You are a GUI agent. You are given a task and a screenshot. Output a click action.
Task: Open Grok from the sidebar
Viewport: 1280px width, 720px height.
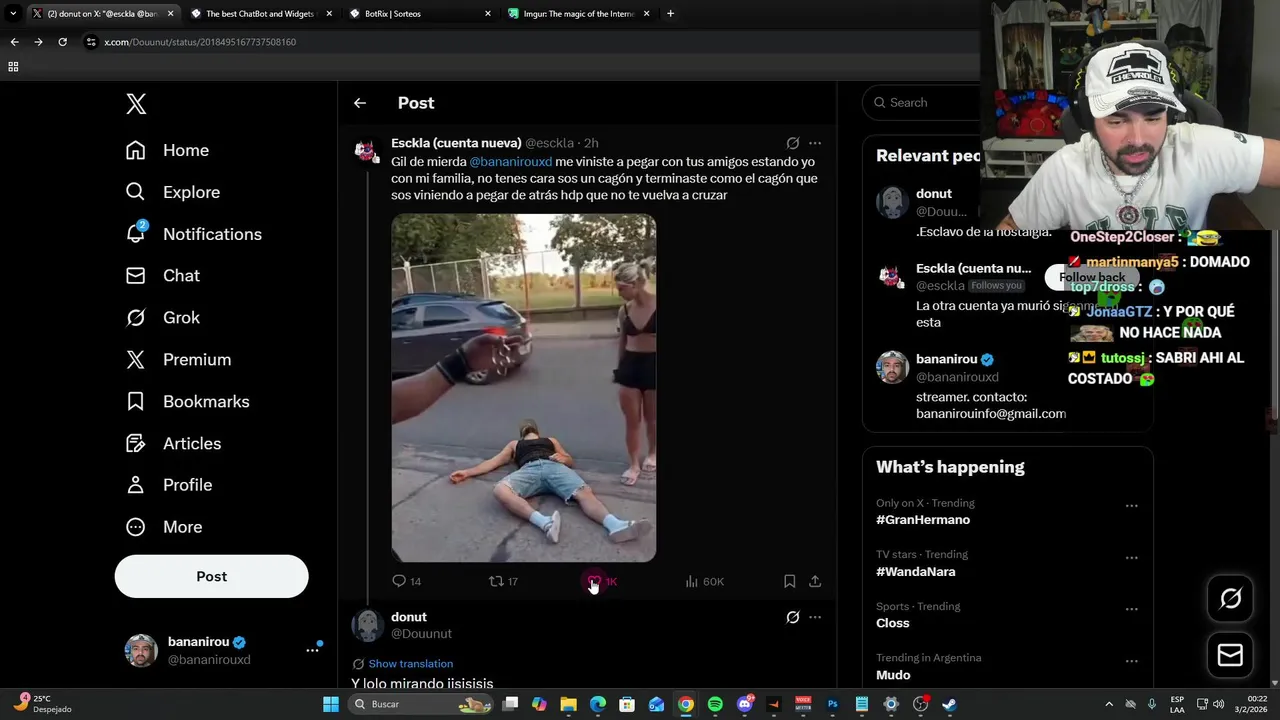coord(162,317)
